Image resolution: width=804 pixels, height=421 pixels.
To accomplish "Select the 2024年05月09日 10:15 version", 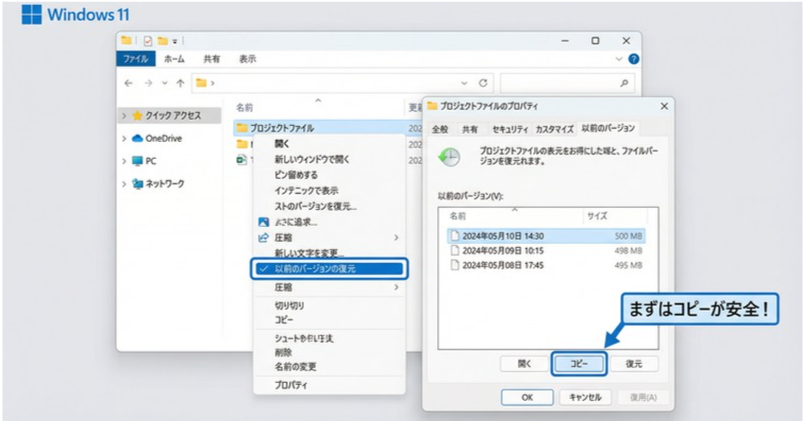I will click(x=501, y=251).
